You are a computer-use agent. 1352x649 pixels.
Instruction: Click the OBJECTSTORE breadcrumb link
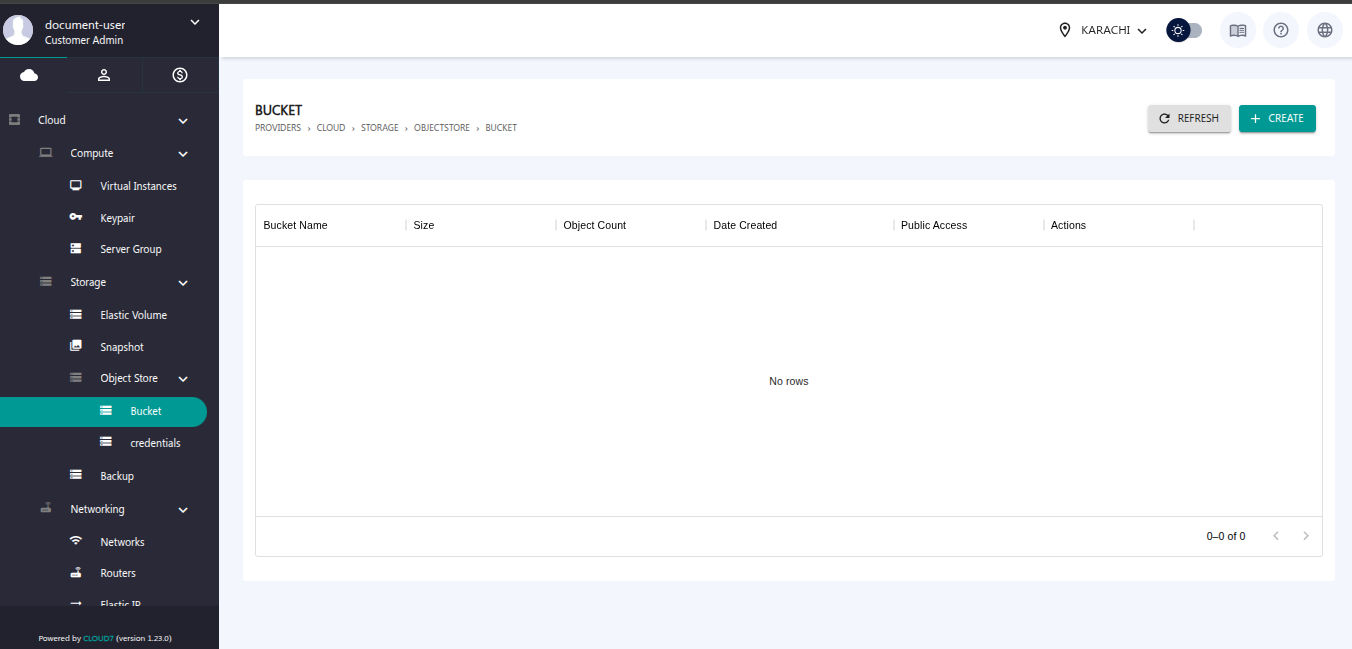441,128
